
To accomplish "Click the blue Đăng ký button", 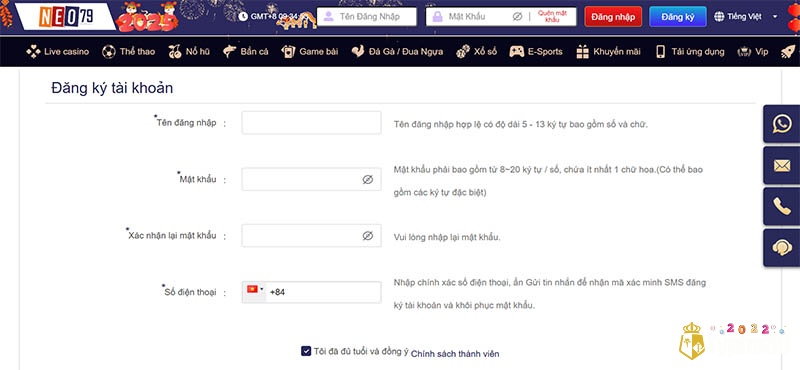I will 678,16.
